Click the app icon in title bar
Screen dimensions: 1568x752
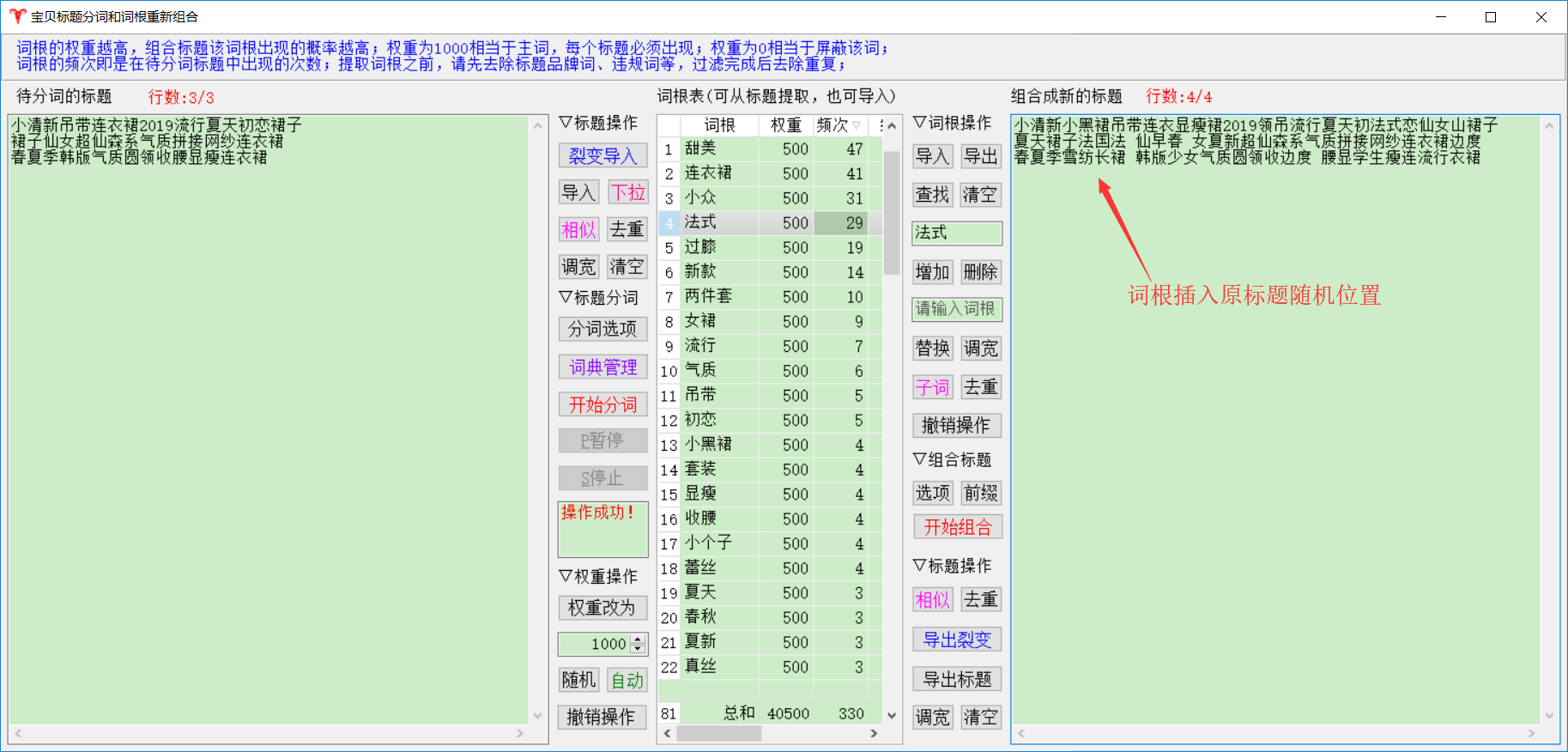pyautogui.click(x=17, y=17)
